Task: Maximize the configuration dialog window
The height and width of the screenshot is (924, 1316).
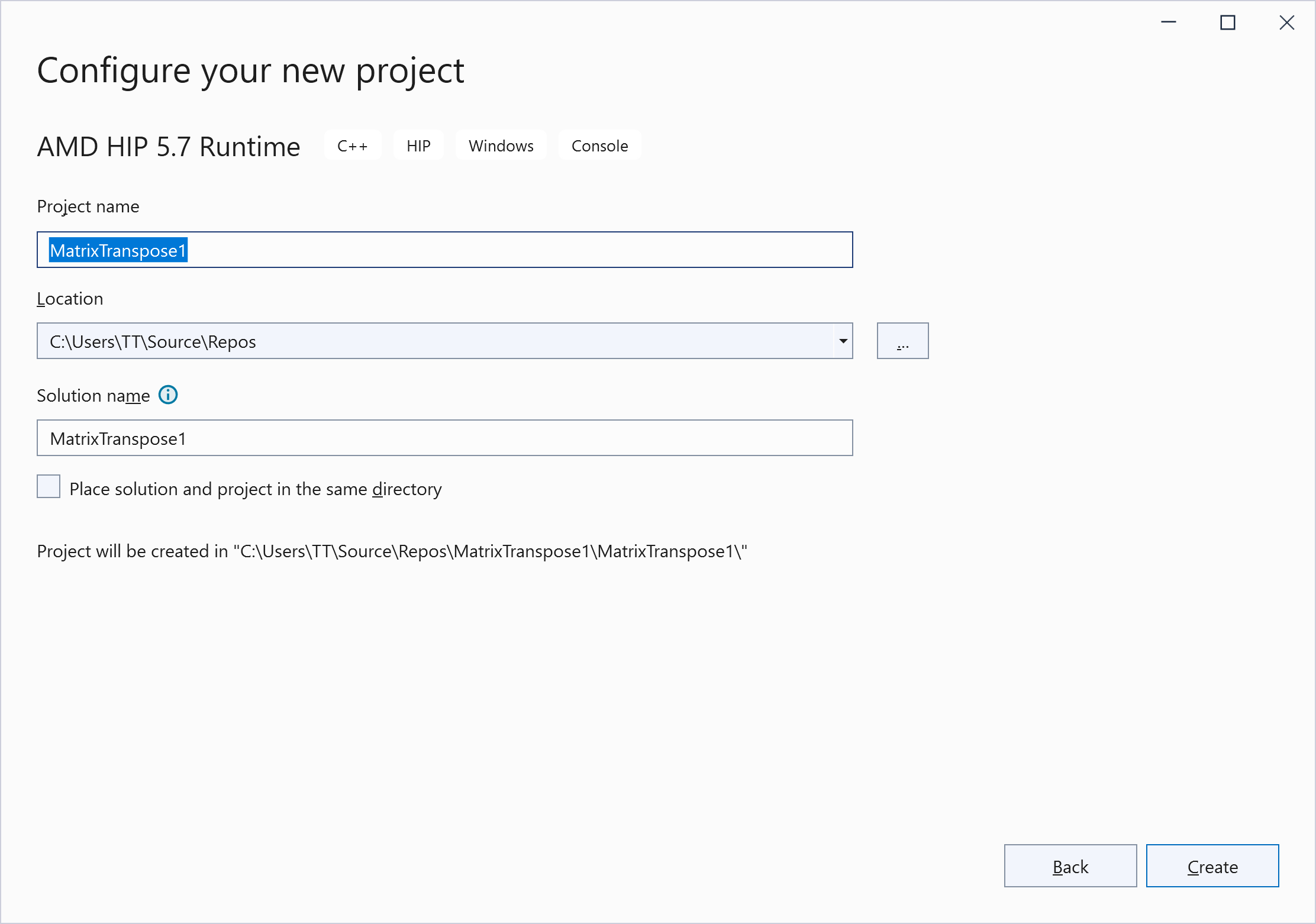Action: click(1228, 22)
